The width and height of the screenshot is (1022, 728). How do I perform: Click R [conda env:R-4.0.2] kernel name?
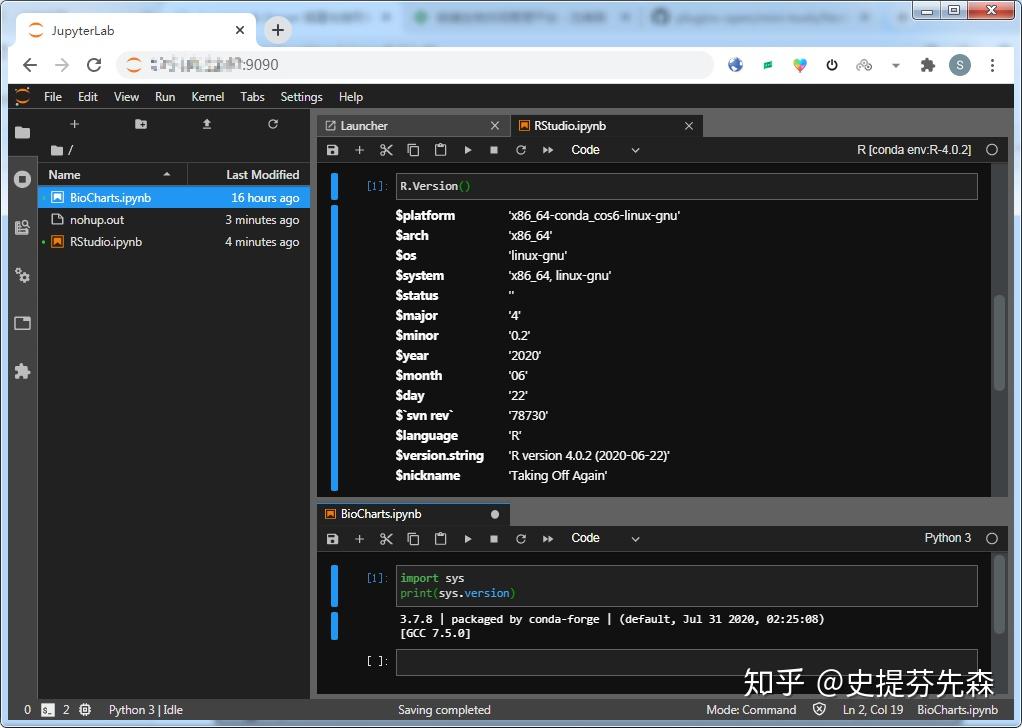coord(912,149)
